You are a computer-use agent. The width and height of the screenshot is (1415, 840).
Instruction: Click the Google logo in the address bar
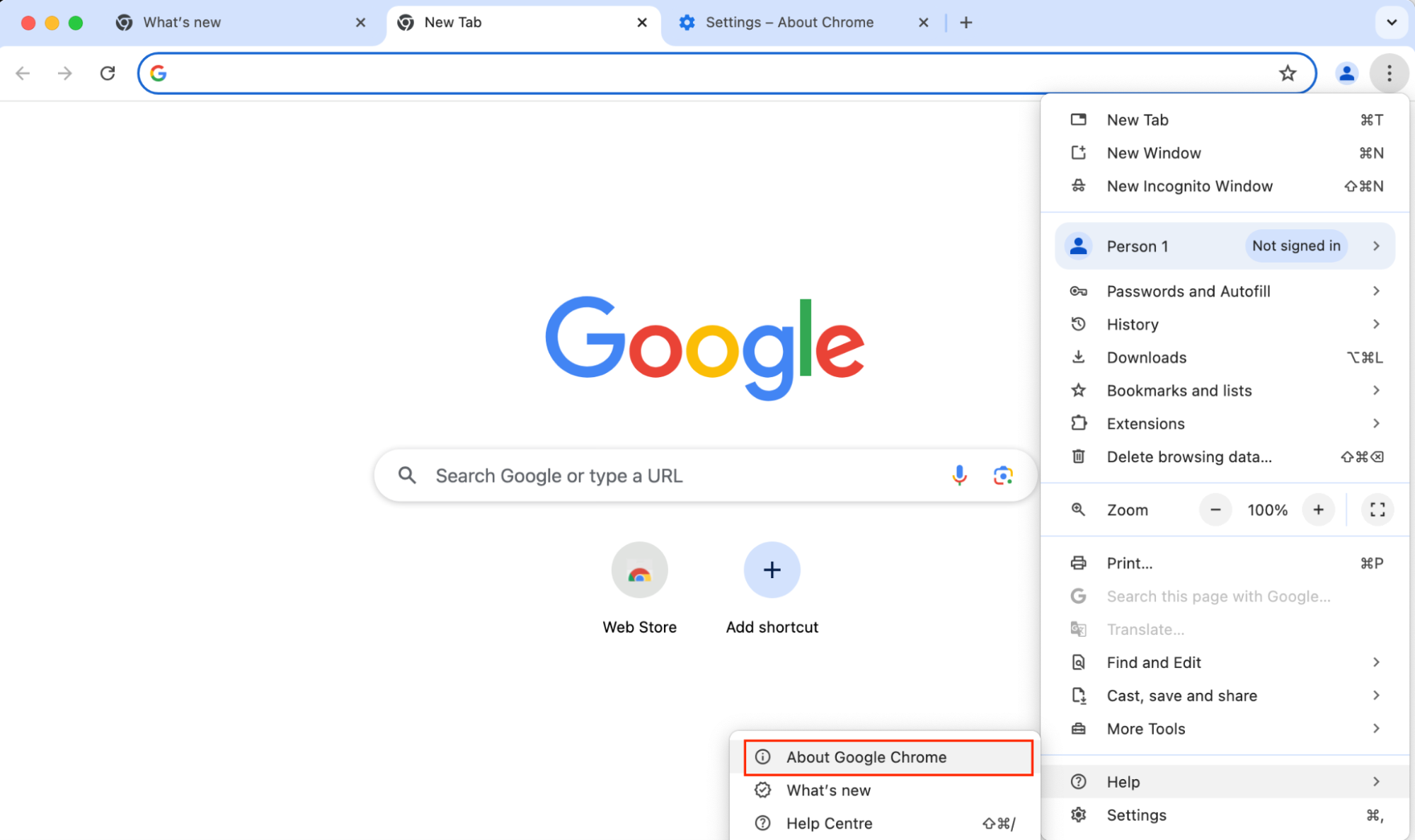pyautogui.click(x=158, y=72)
